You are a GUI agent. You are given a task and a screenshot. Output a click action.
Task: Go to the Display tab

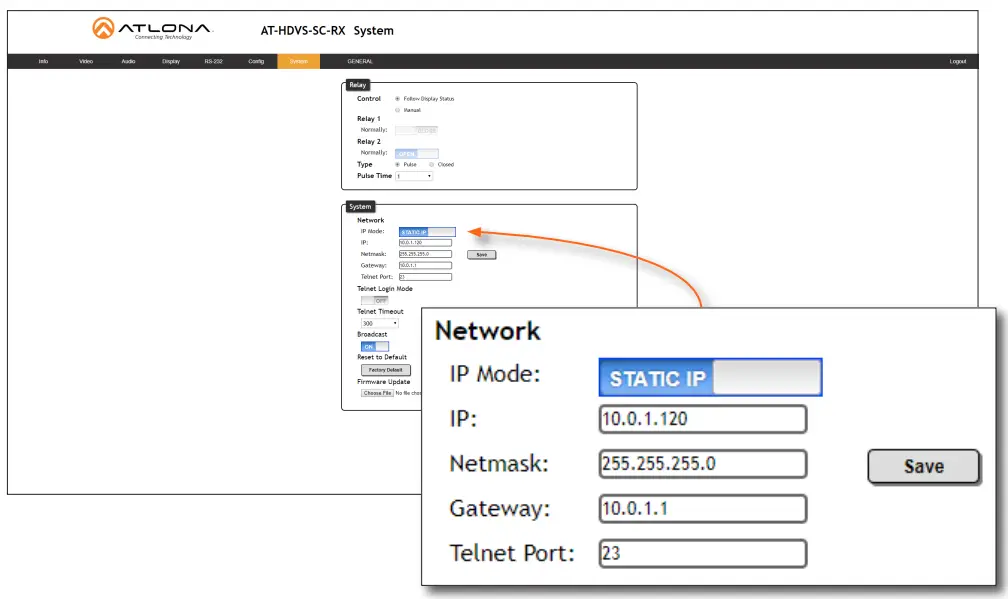[x=171, y=62]
